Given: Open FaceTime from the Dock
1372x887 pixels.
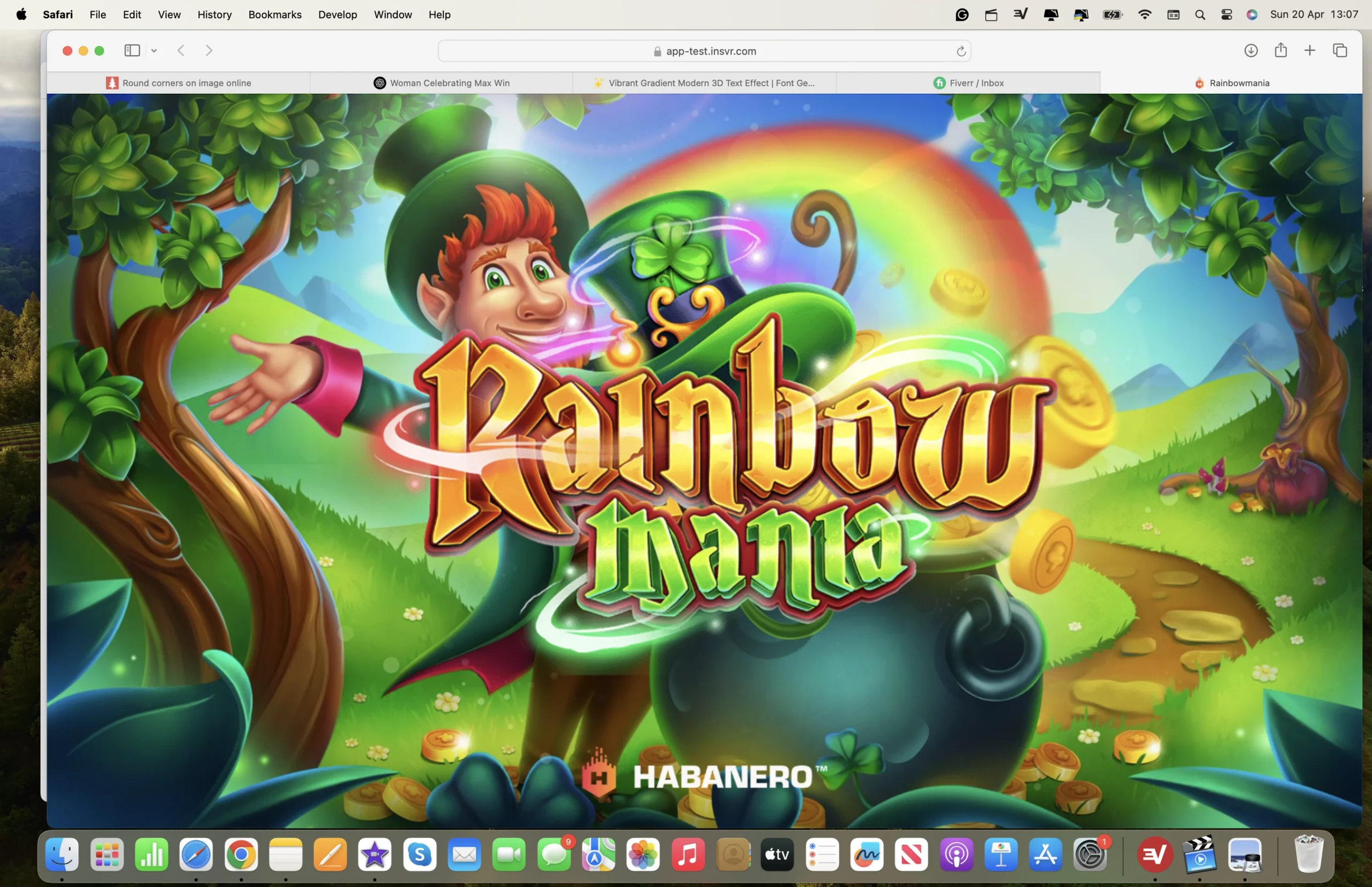Looking at the screenshot, I should [x=509, y=855].
